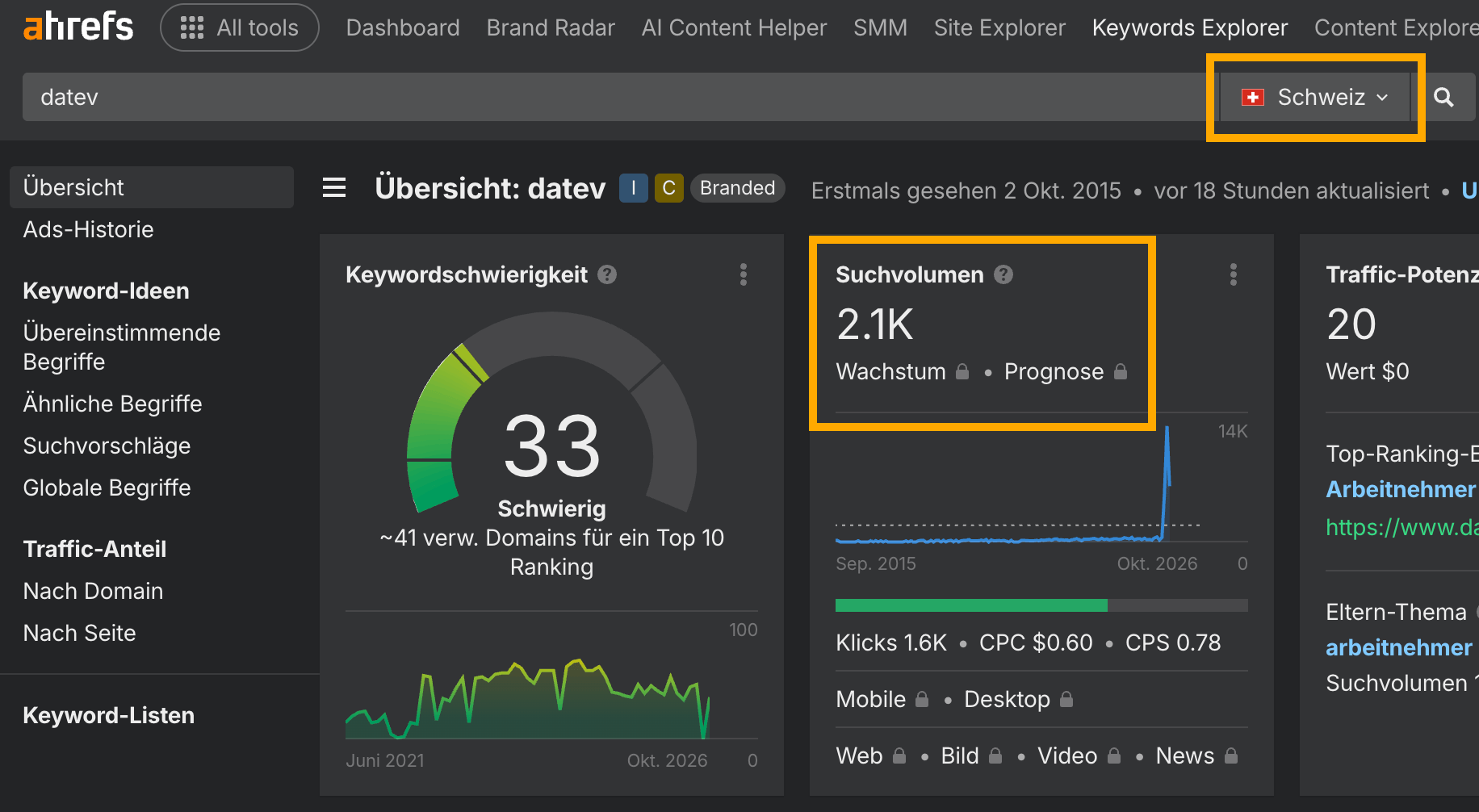Toggle the hamburger sidebar menu icon
Screen dimensions: 1479x812
334,188
